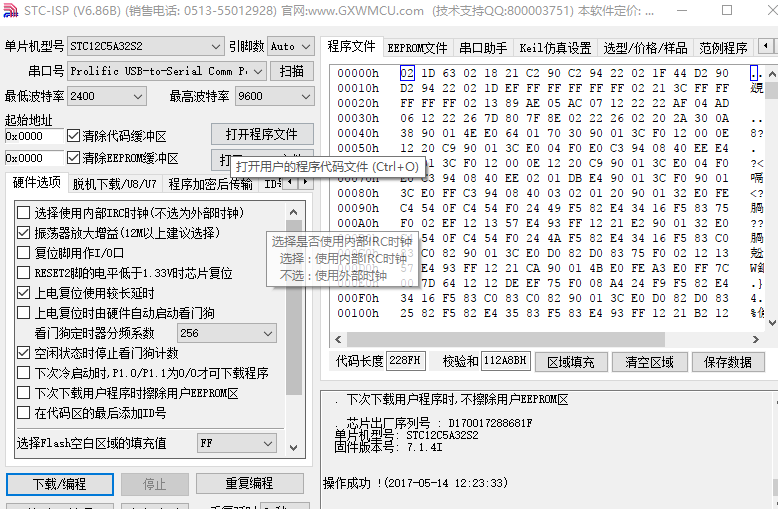778x509 pixels.
Task: Click hex view horizontal scroll left arrow
Action: [x=338, y=339]
